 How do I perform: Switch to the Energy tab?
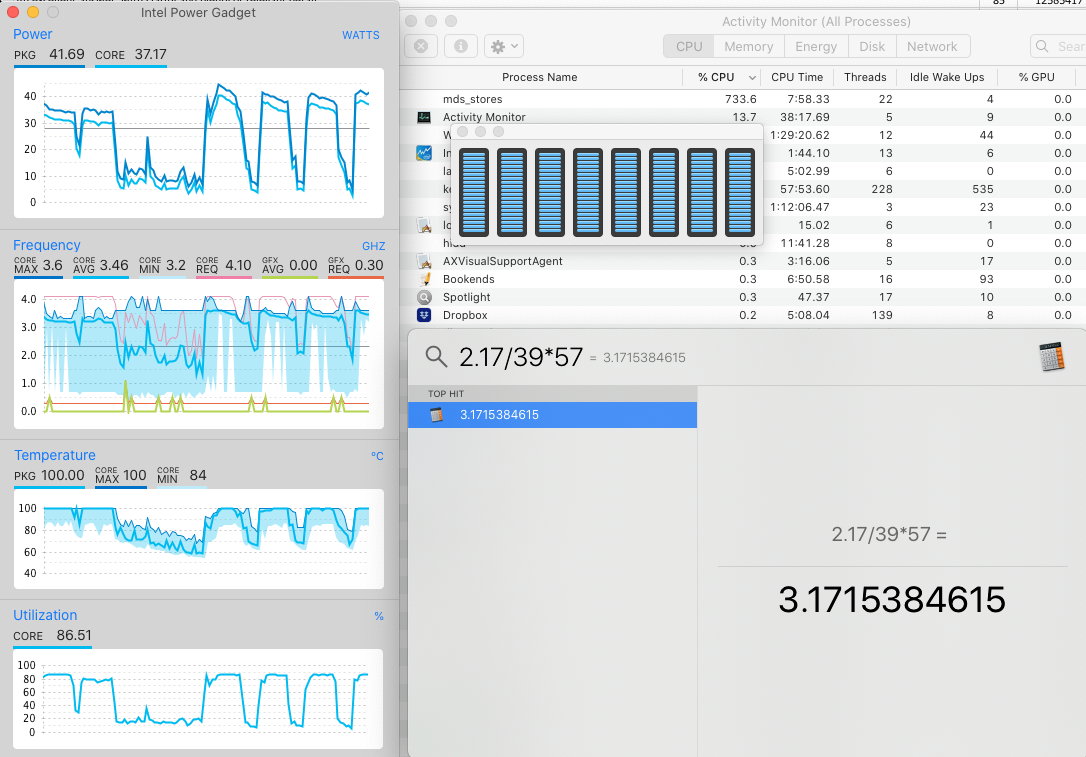816,46
